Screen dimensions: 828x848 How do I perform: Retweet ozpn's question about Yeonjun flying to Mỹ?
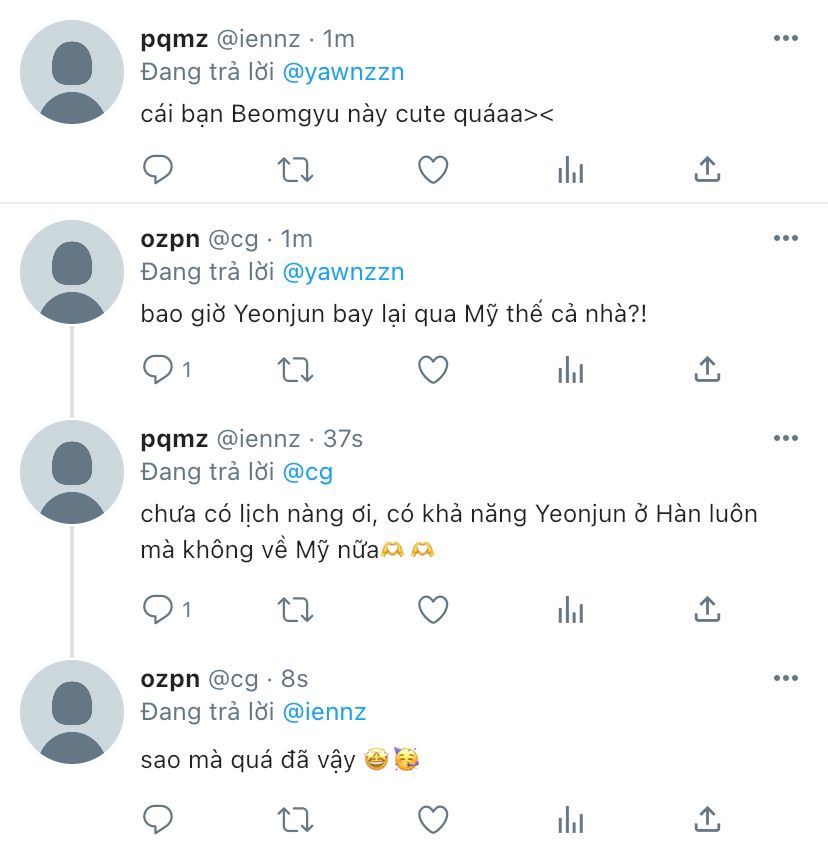(295, 369)
